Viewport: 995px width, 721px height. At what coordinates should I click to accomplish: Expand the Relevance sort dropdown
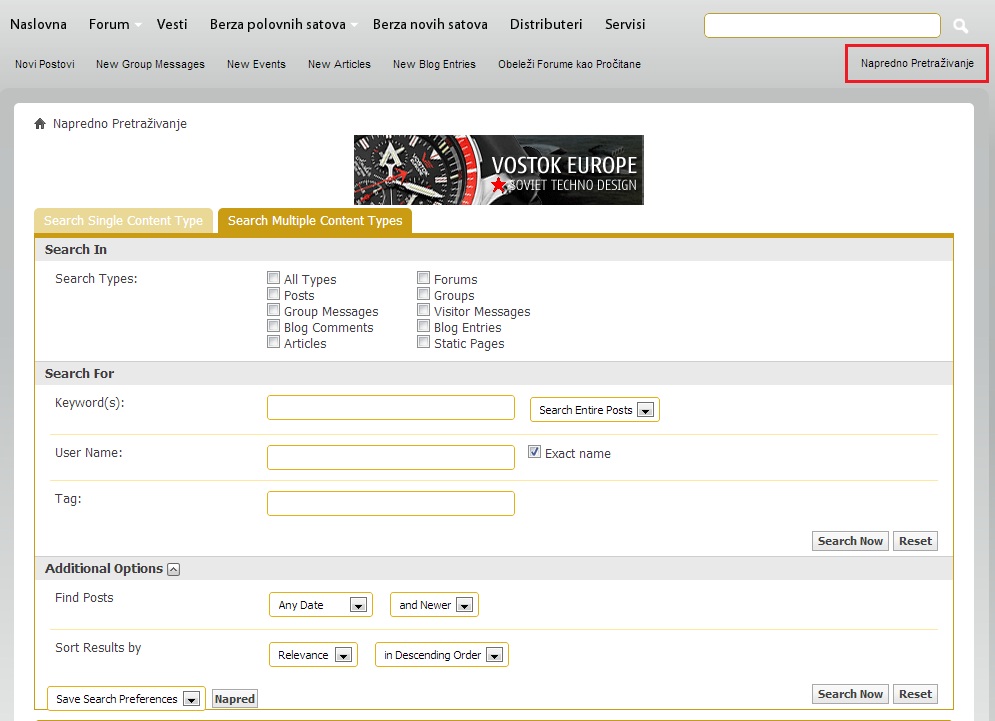[x=313, y=655]
